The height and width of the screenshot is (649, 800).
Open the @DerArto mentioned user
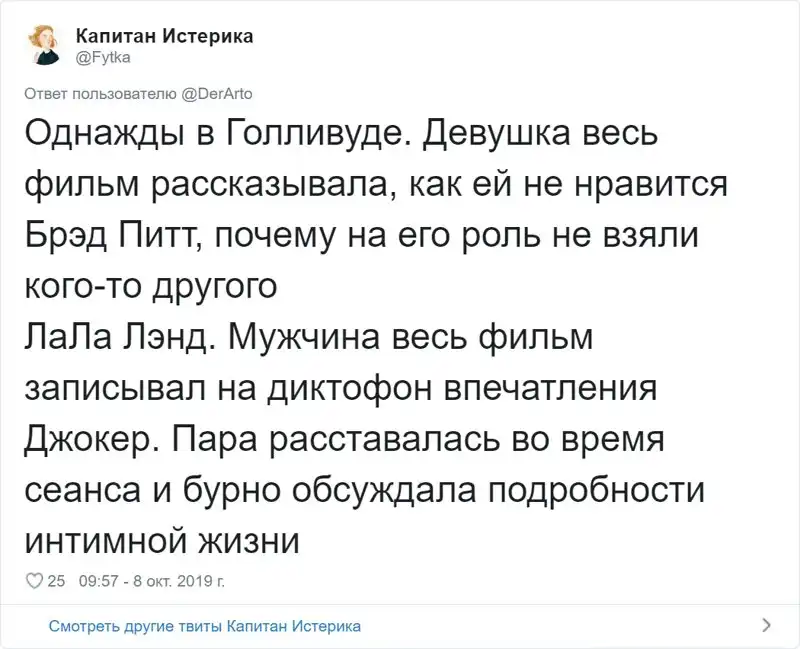pyautogui.click(x=218, y=95)
